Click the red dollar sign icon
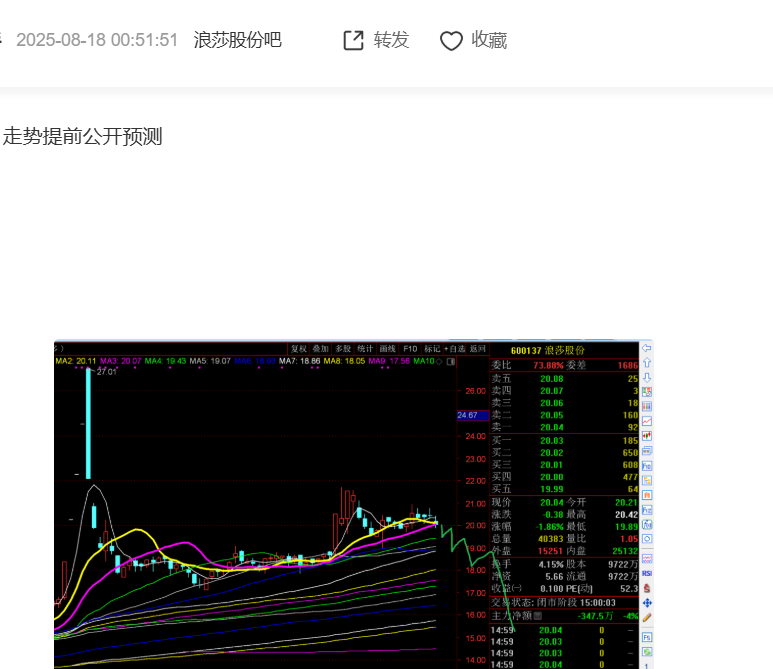773x669 pixels. click(647, 588)
